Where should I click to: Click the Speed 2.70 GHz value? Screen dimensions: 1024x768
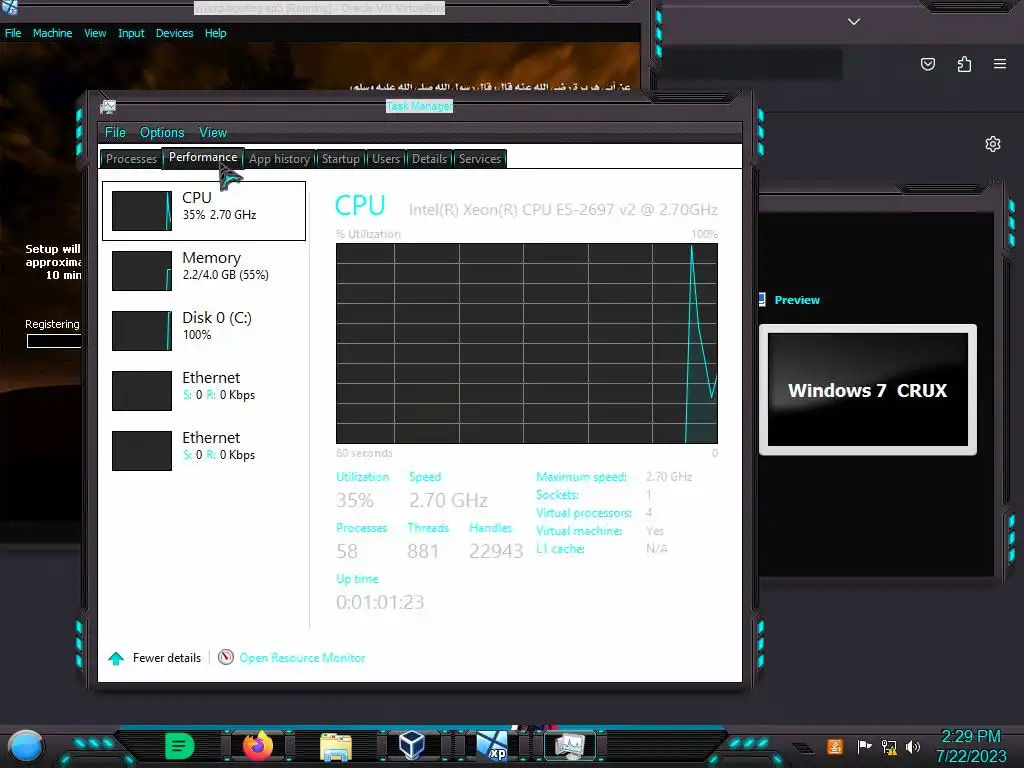[x=448, y=500]
